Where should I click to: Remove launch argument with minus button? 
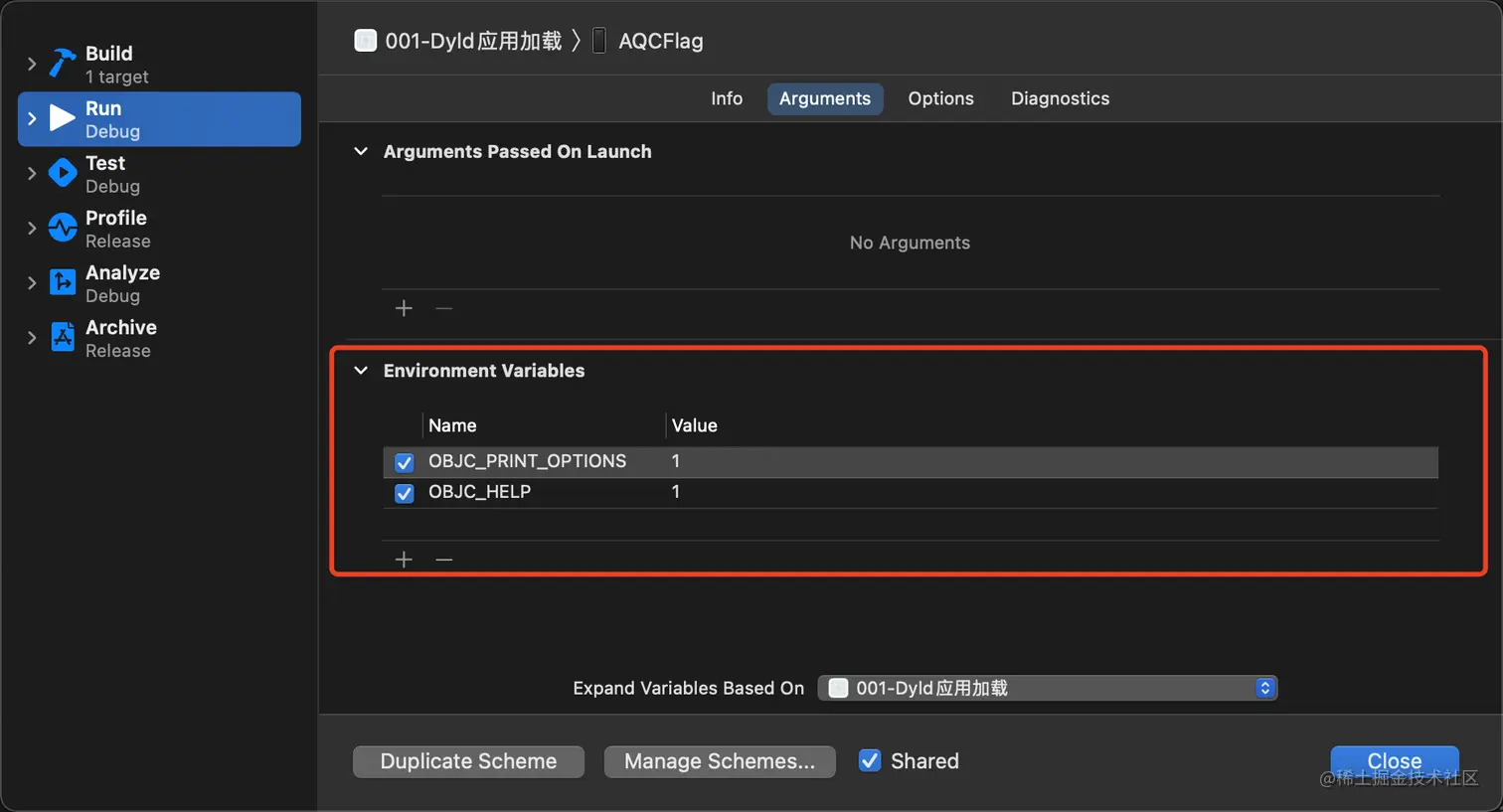point(443,308)
